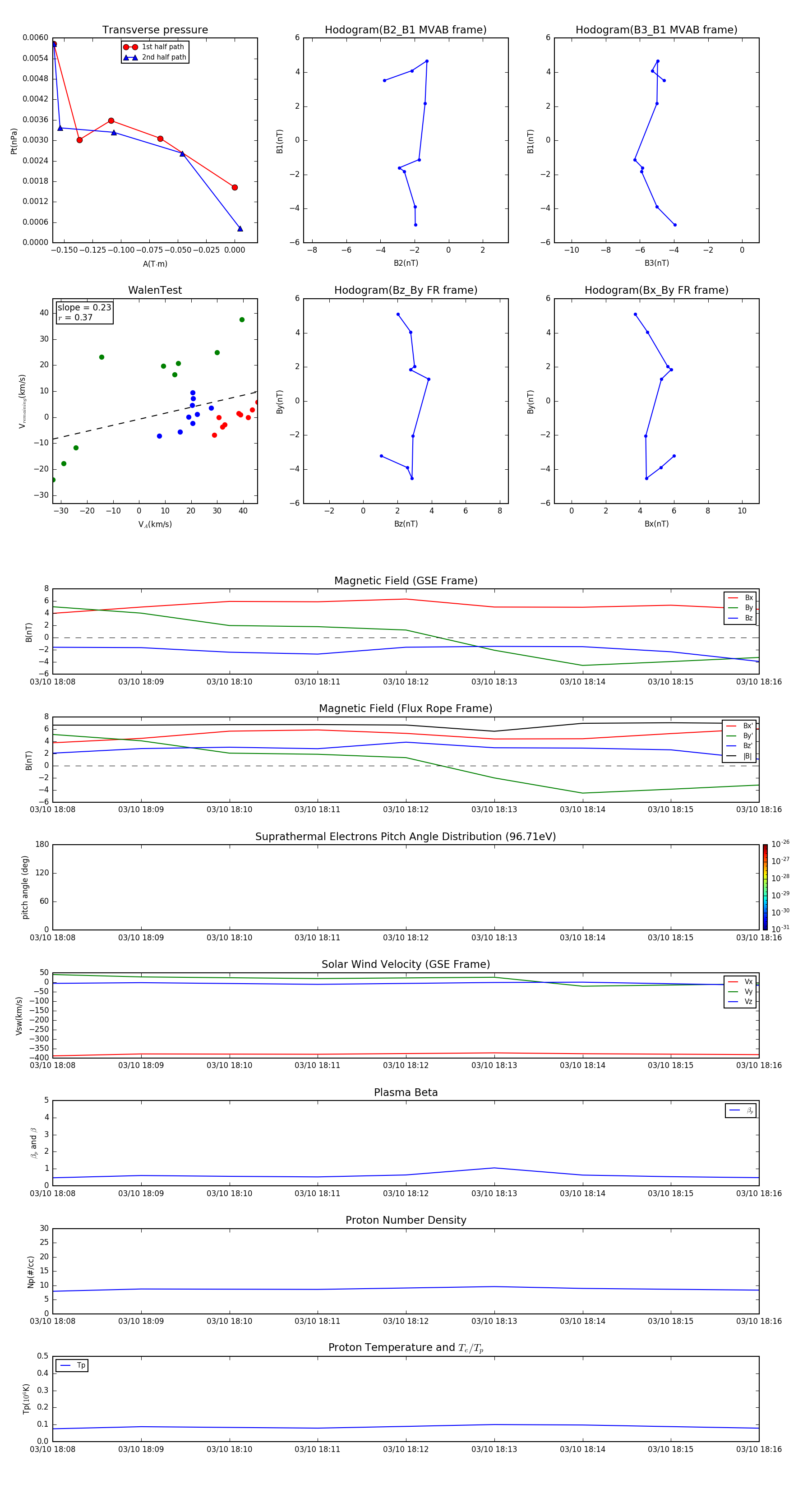Click the 'Hodogram(B2_B1 MVAB frame)' title
The width and height of the screenshot is (812, 1489).
[406, 30]
